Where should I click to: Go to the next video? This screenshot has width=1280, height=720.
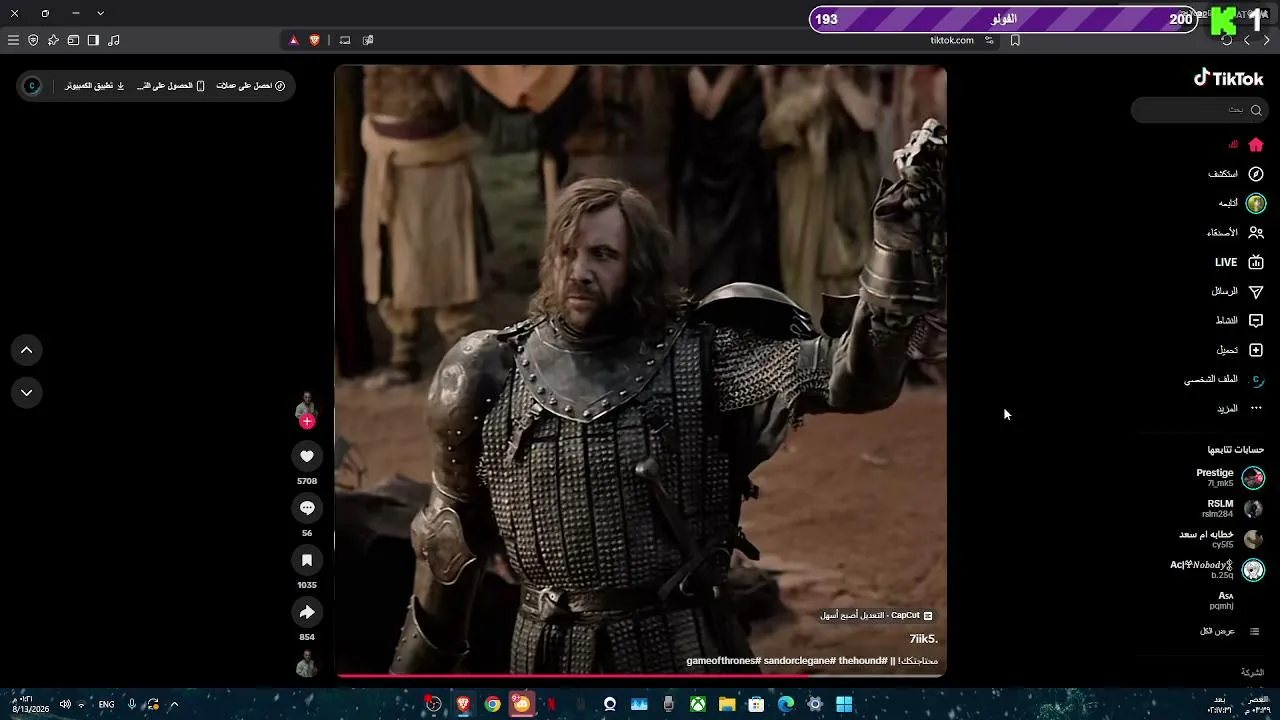(x=27, y=392)
